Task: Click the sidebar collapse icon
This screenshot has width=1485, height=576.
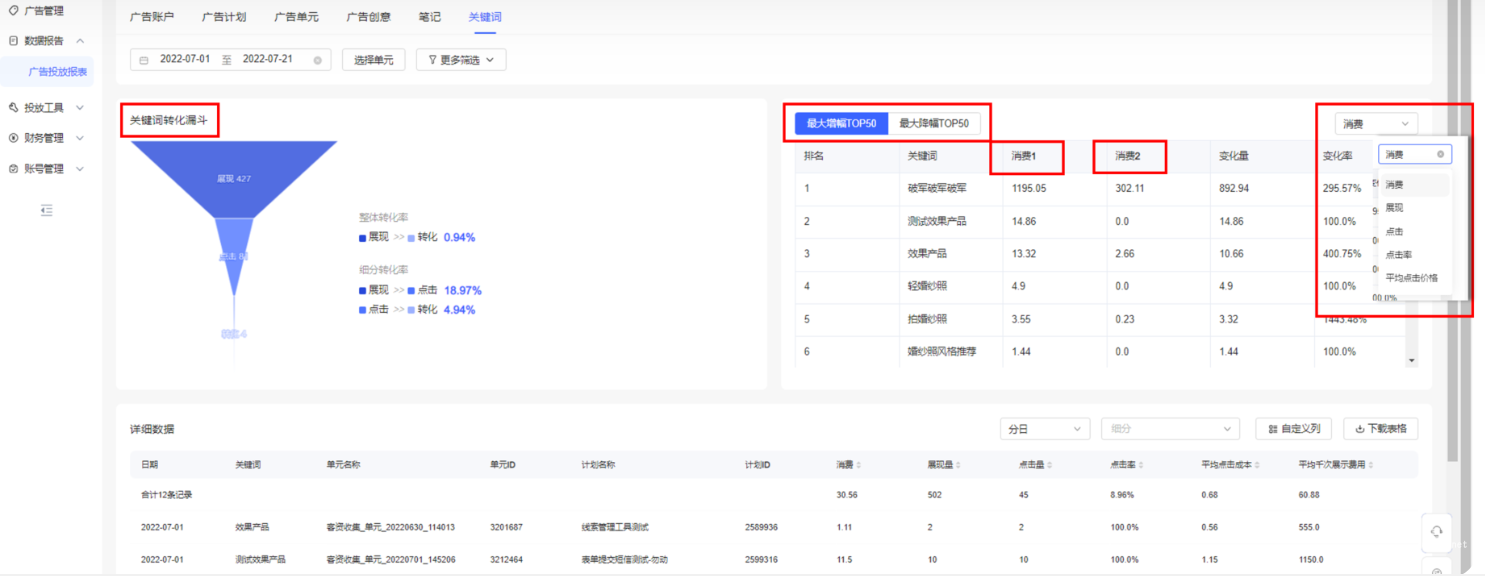Action: click(x=46, y=210)
